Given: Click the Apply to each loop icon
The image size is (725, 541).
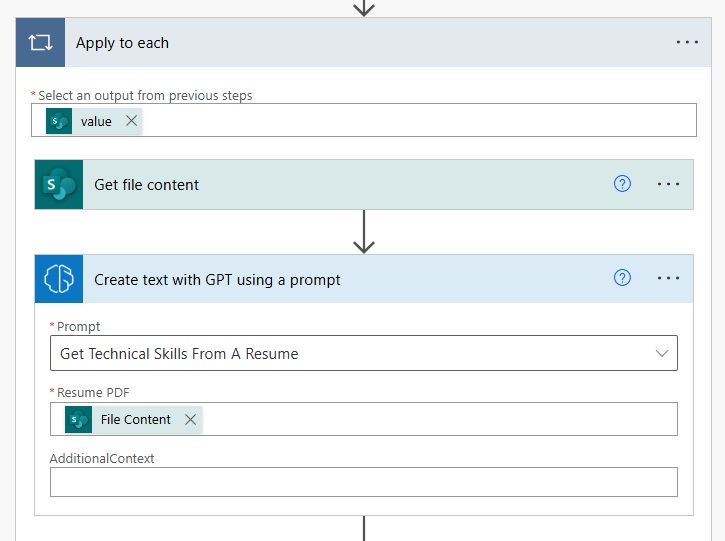Looking at the screenshot, I should pyautogui.click(x=40, y=43).
